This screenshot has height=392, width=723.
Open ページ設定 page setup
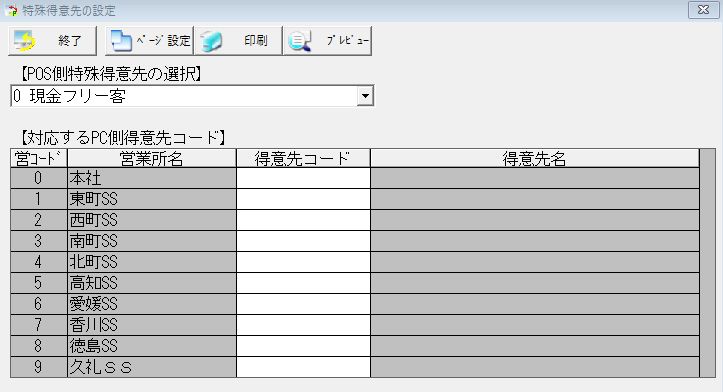click(x=149, y=41)
